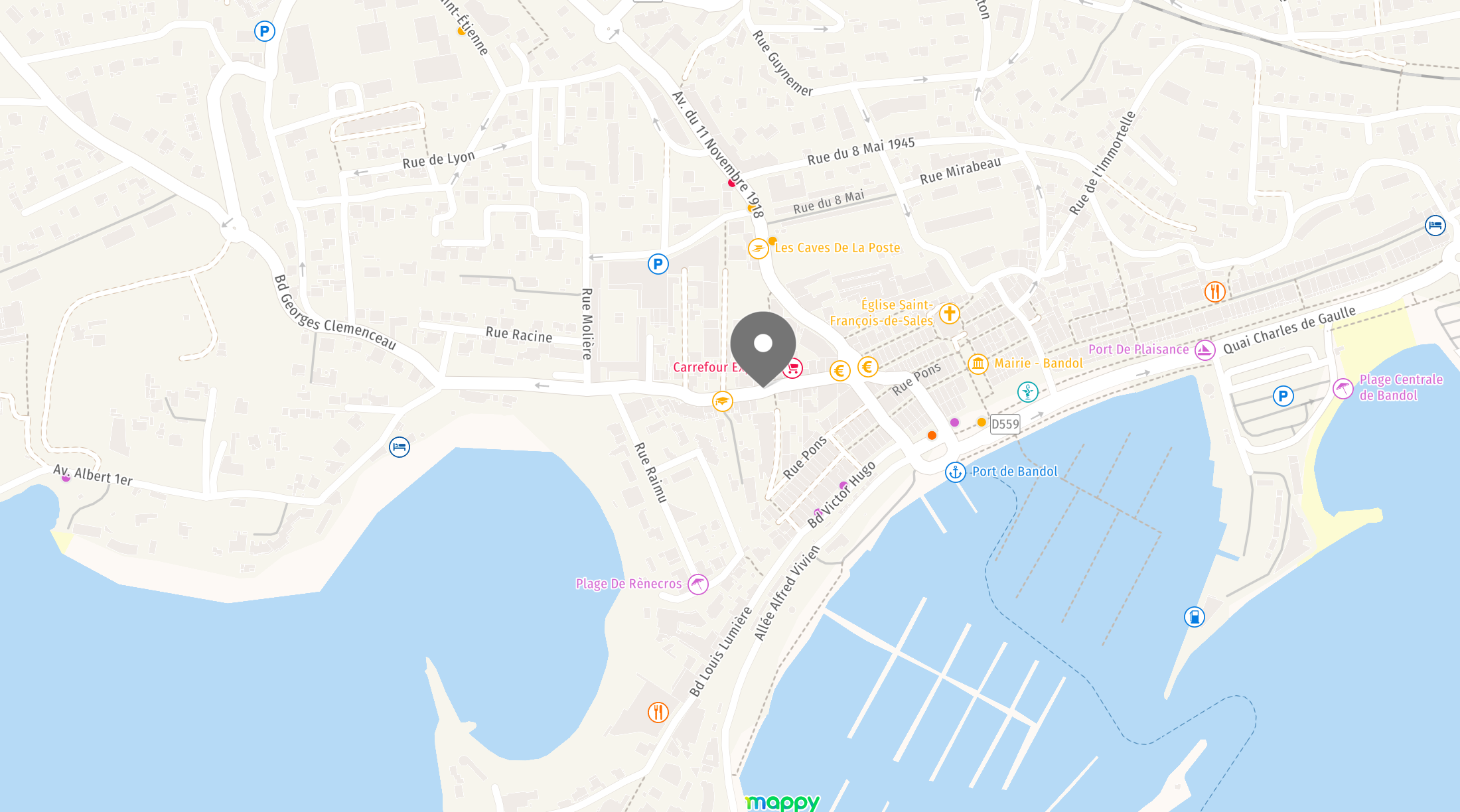
Task: Select the hotel bed icon by the western beach
Action: [400, 447]
